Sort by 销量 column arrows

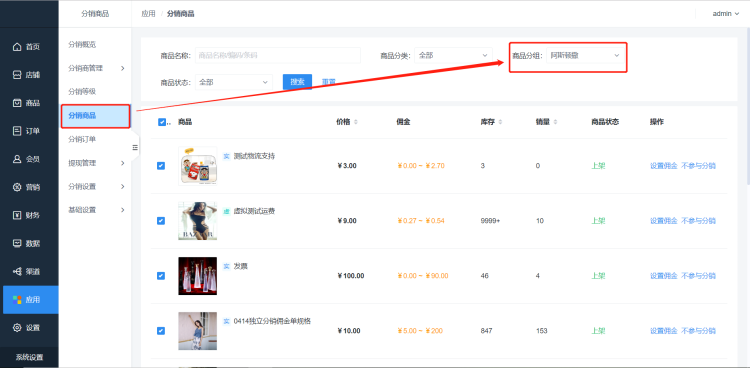(555, 122)
